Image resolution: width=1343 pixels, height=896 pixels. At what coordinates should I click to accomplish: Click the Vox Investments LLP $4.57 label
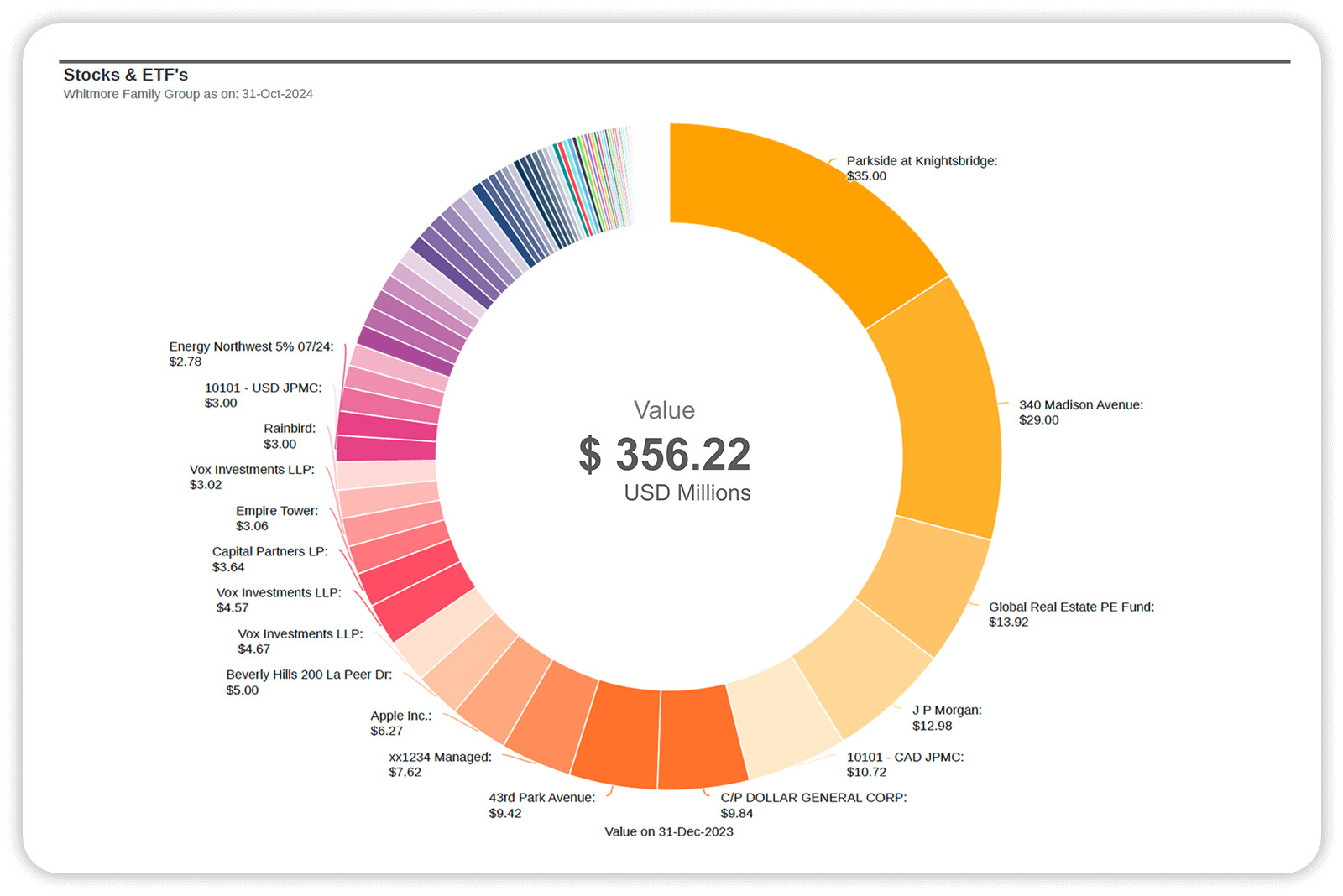pos(279,600)
